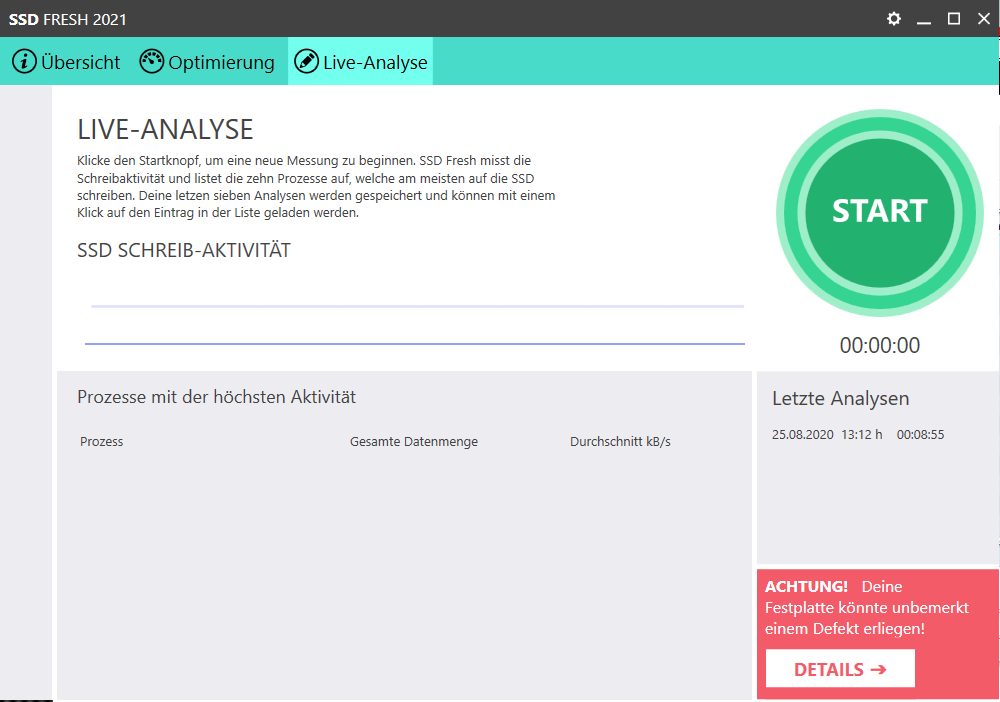Click the SSD Schreib-Aktivität graph line

click(415, 343)
